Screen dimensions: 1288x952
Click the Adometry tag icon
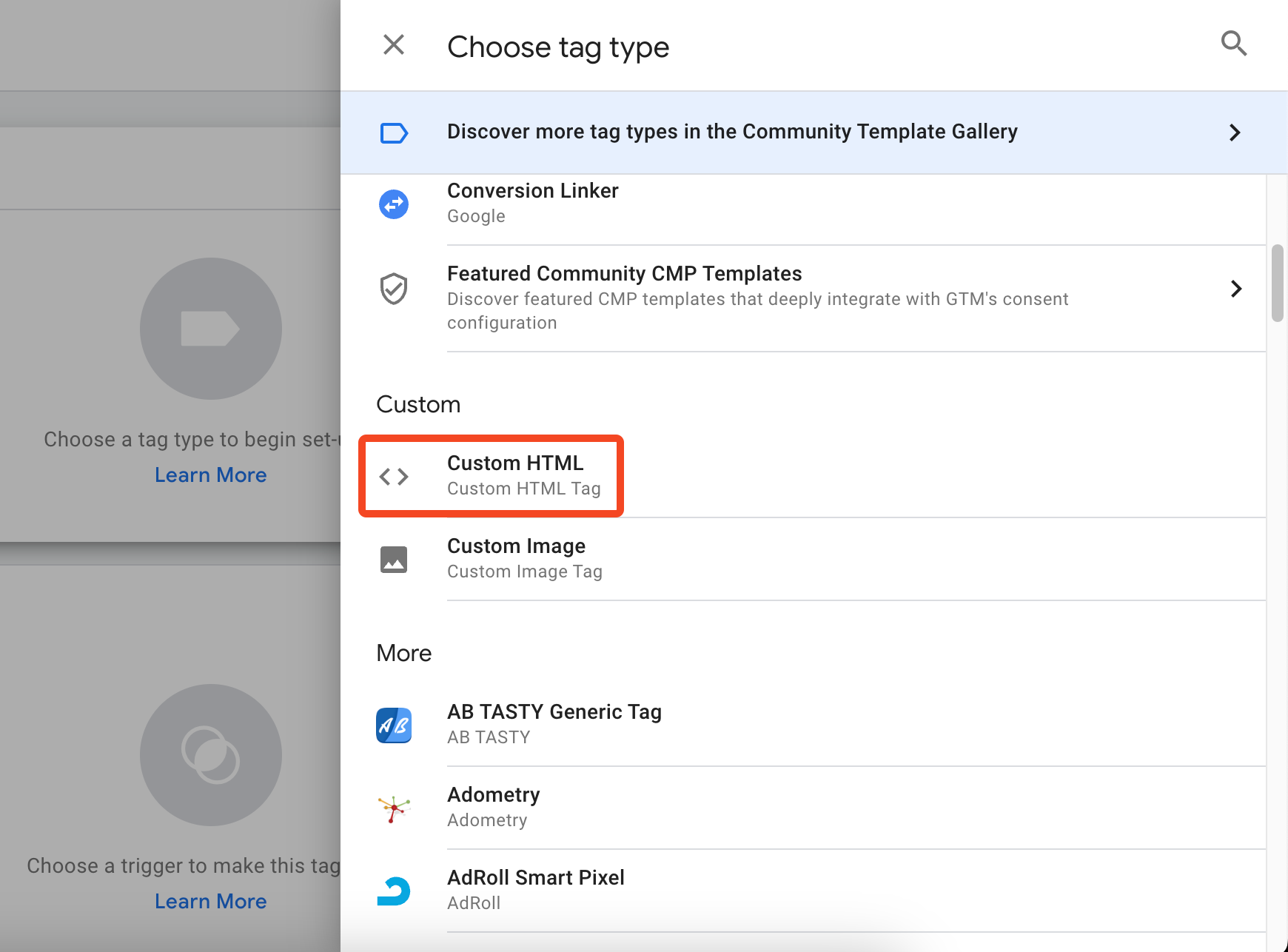pos(394,808)
